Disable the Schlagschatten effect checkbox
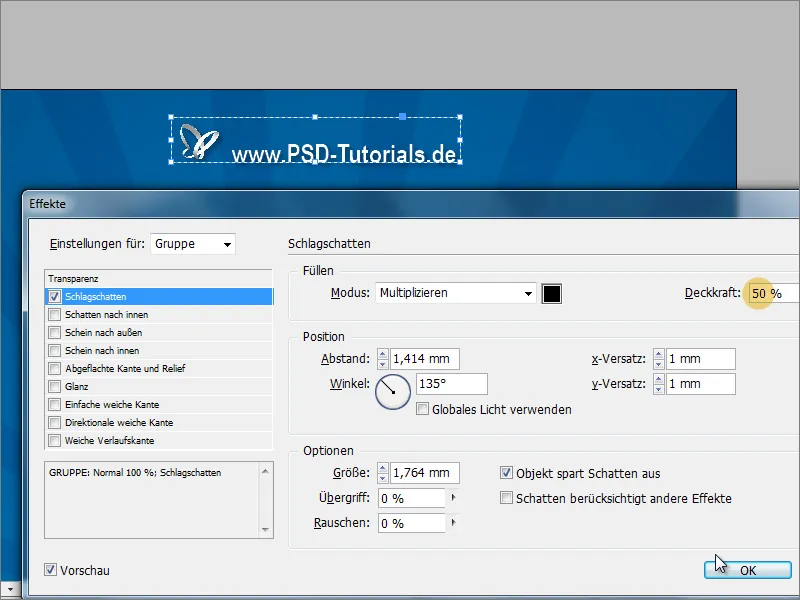 (55, 297)
